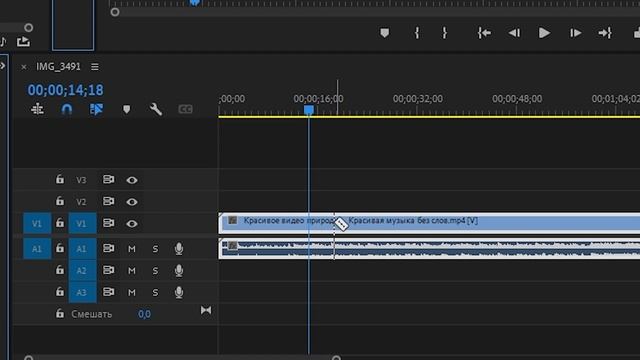Toggle Snap magnet in timeline
This screenshot has width=640, height=360.
click(67, 109)
